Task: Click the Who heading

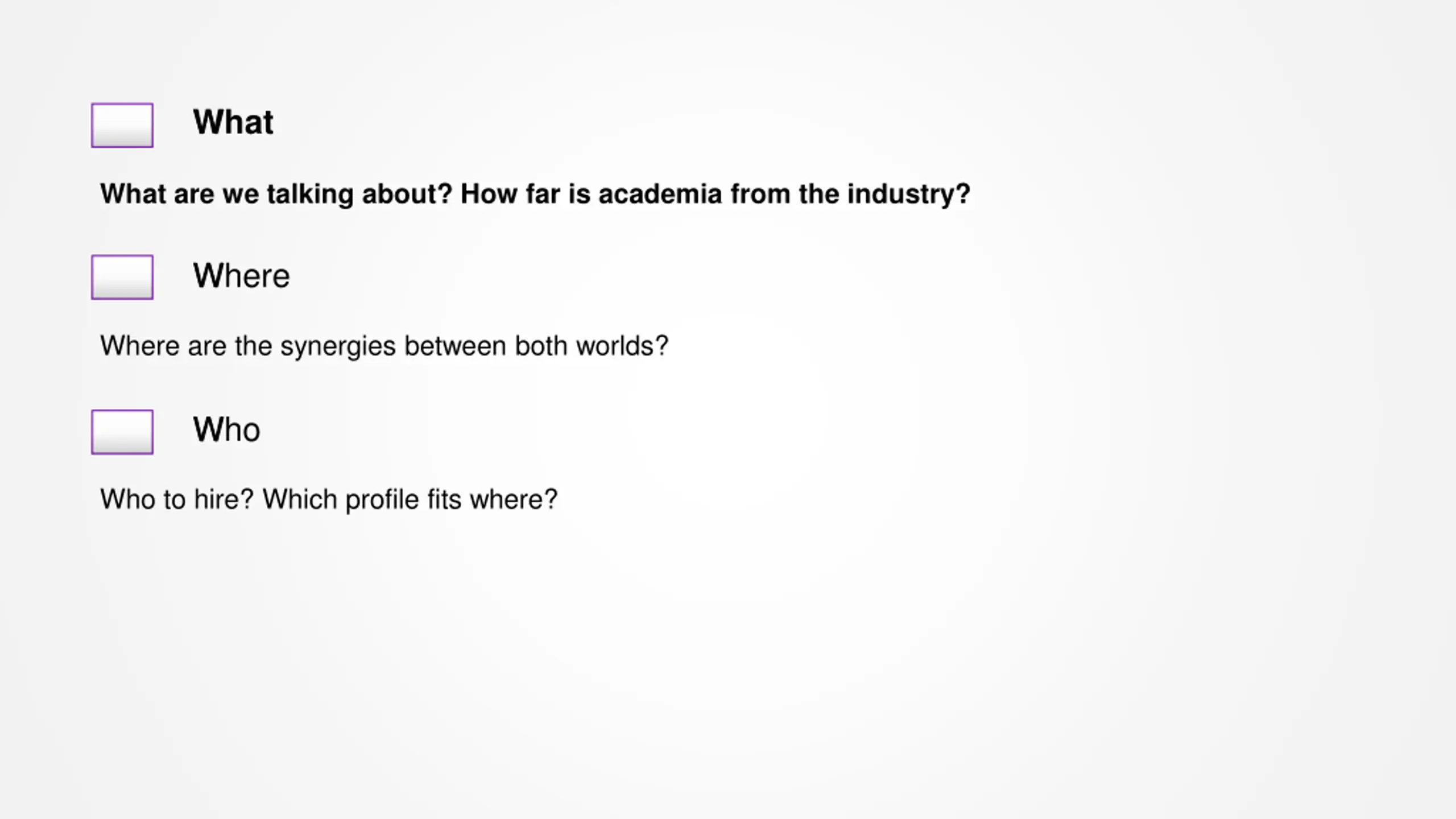Action: click(x=226, y=429)
